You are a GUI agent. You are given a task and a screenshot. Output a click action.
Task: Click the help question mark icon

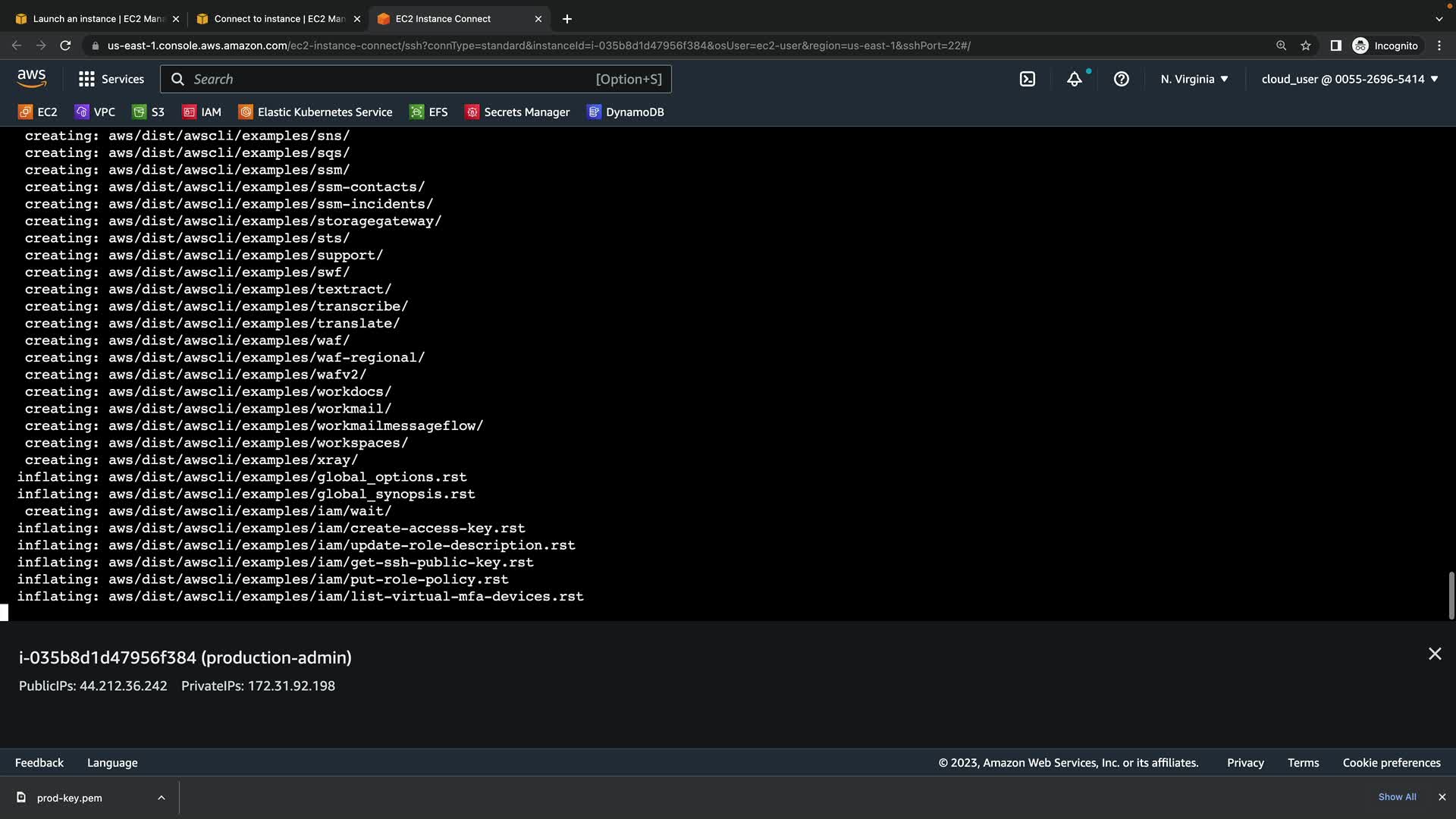pos(1121,79)
